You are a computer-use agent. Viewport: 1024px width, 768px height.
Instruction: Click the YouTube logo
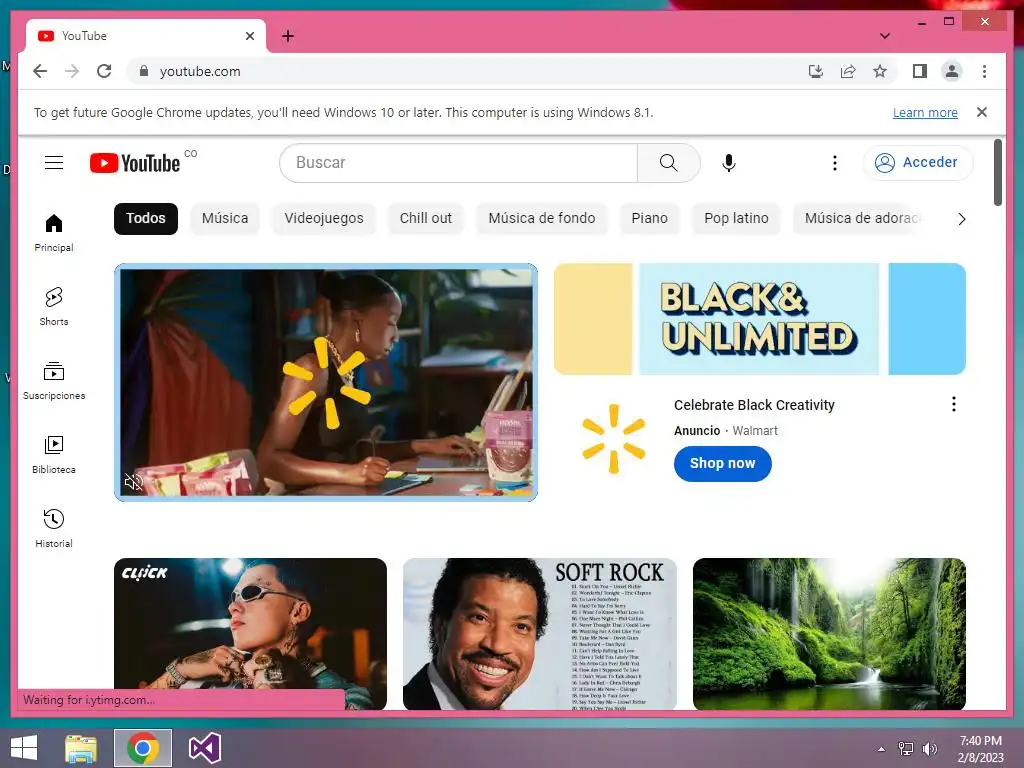coord(135,163)
